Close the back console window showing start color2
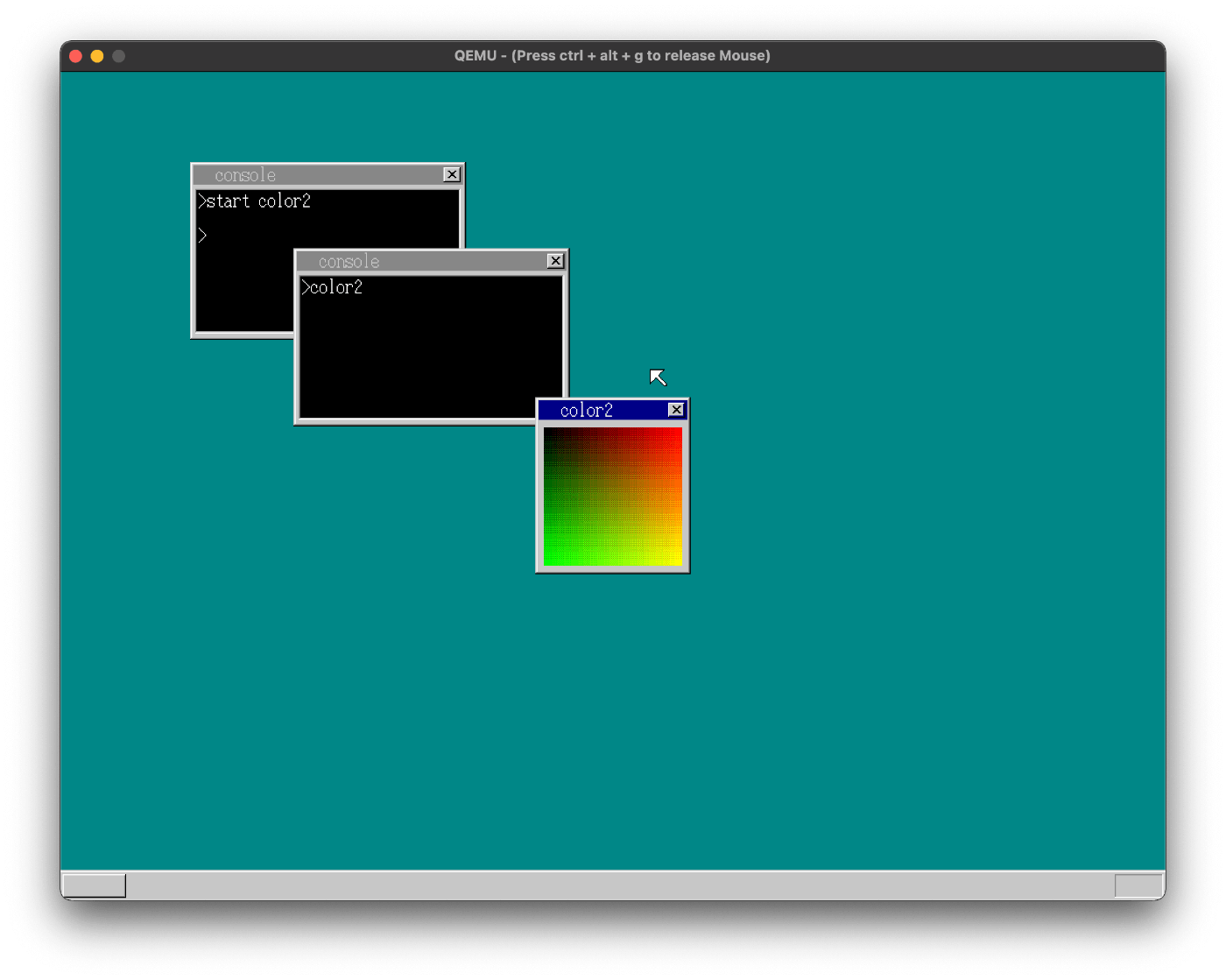Image resolution: width=1226 pixels, height=980 pixels. coord(452,174)
